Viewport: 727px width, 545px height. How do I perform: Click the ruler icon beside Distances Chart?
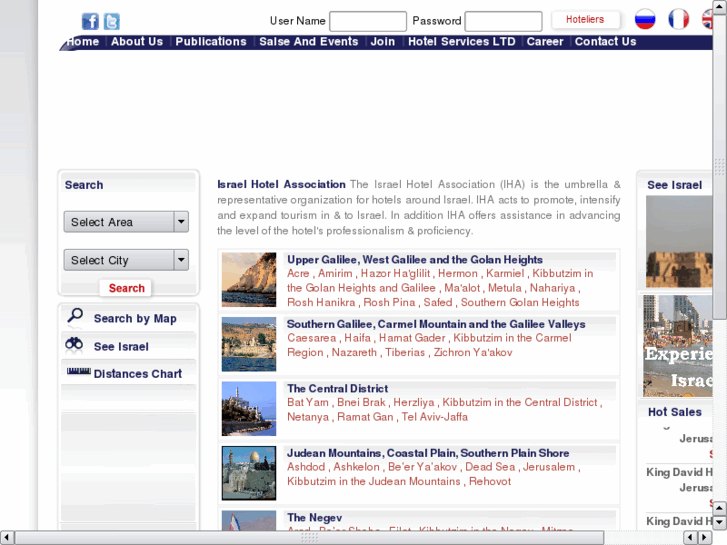pos(79,371)
